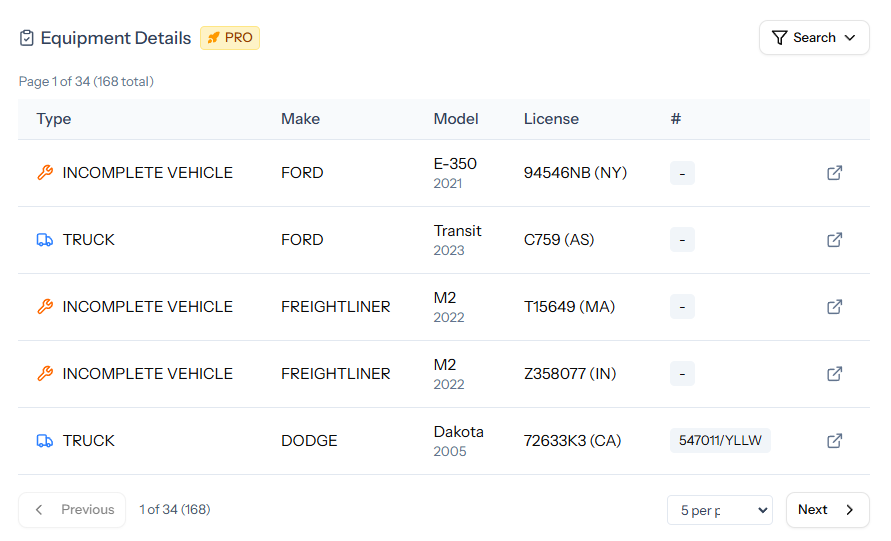This screenshot has height=541, width=891.
Task: Click the Make column header
Action: (x=300, y=119)
